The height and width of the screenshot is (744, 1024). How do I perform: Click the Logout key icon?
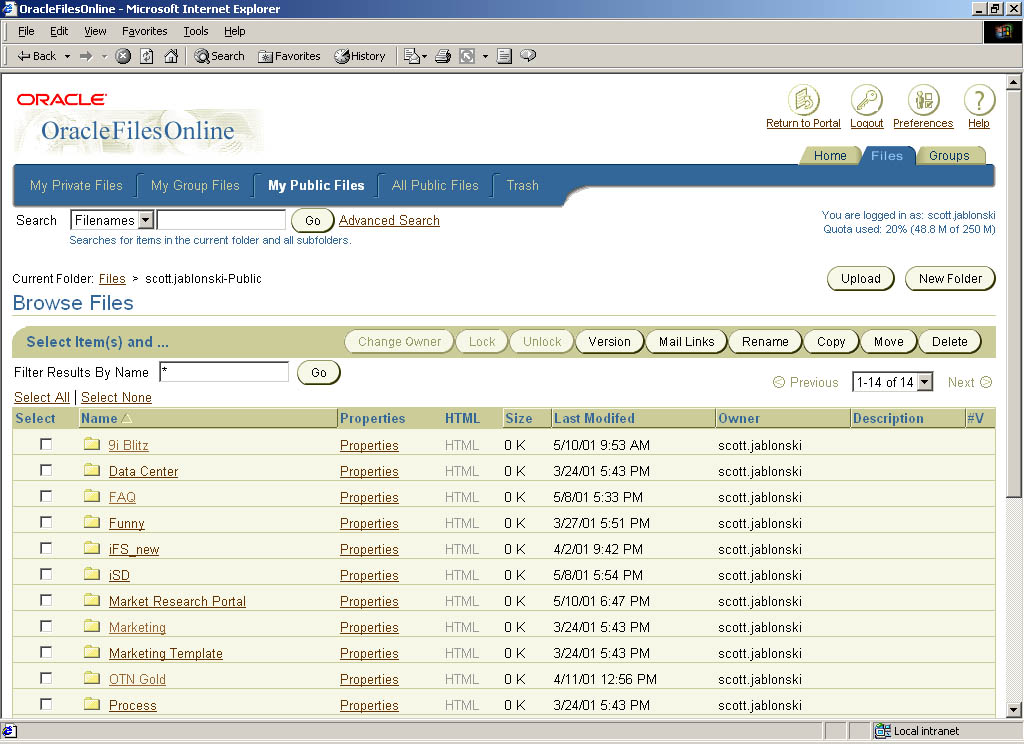pyautogui.click(x=867, y=101)
